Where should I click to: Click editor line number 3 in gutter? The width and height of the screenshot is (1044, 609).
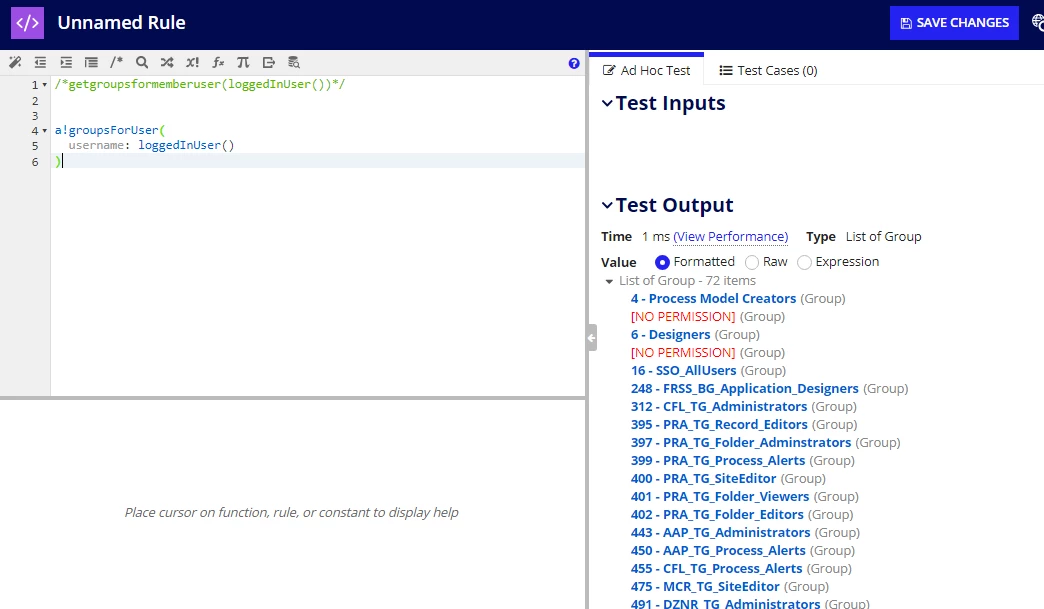35,116
